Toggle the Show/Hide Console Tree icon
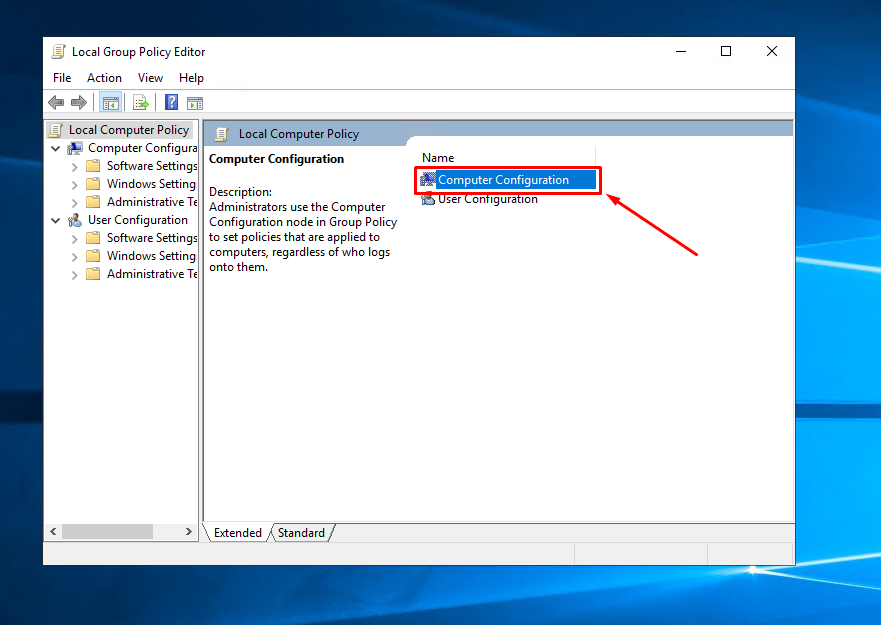The image size is (881, 625). tap(111, 103)
